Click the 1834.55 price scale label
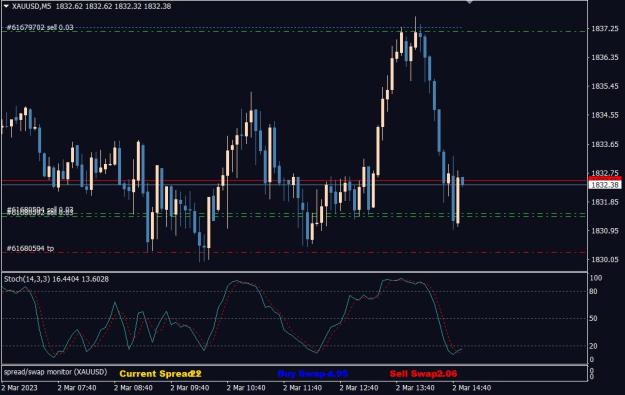 pyautogui.click(x=605, y=115)
